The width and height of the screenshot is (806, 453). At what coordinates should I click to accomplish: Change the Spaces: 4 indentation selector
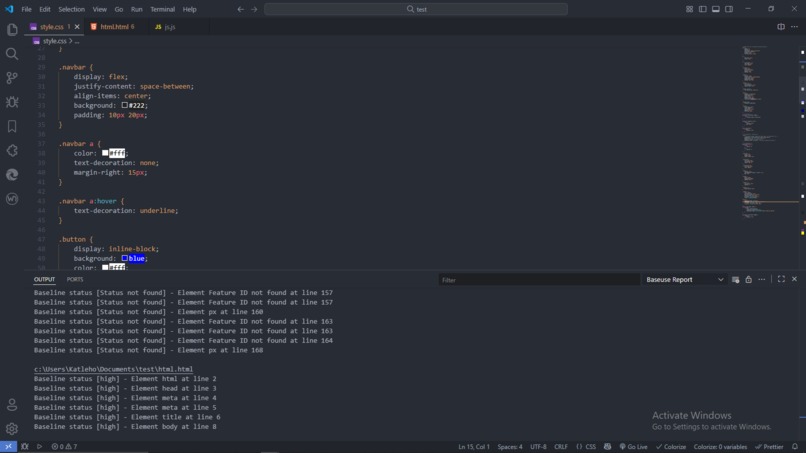(x=510, y=446)
